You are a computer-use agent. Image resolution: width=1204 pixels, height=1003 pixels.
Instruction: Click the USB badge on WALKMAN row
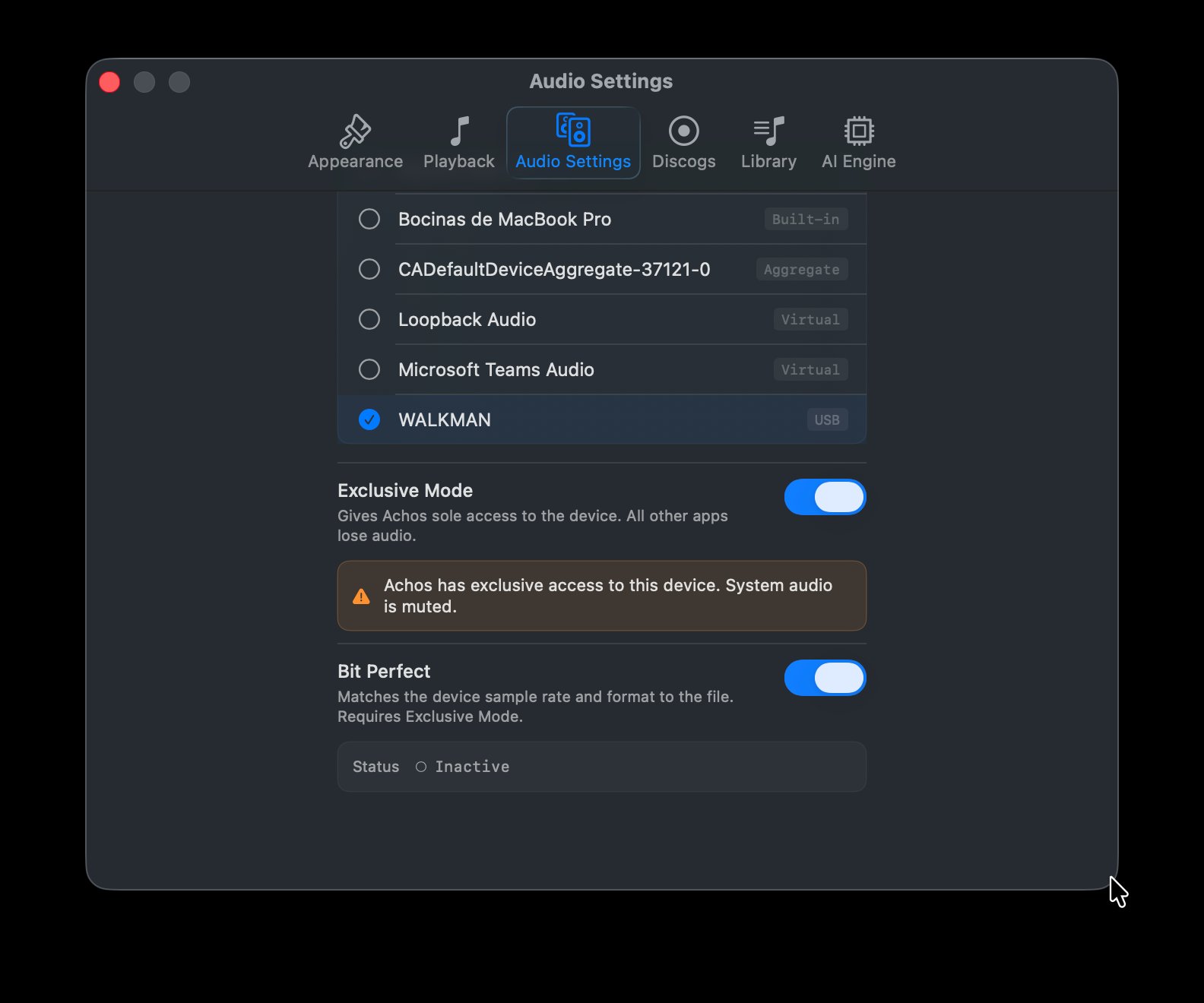coord(827,419)
